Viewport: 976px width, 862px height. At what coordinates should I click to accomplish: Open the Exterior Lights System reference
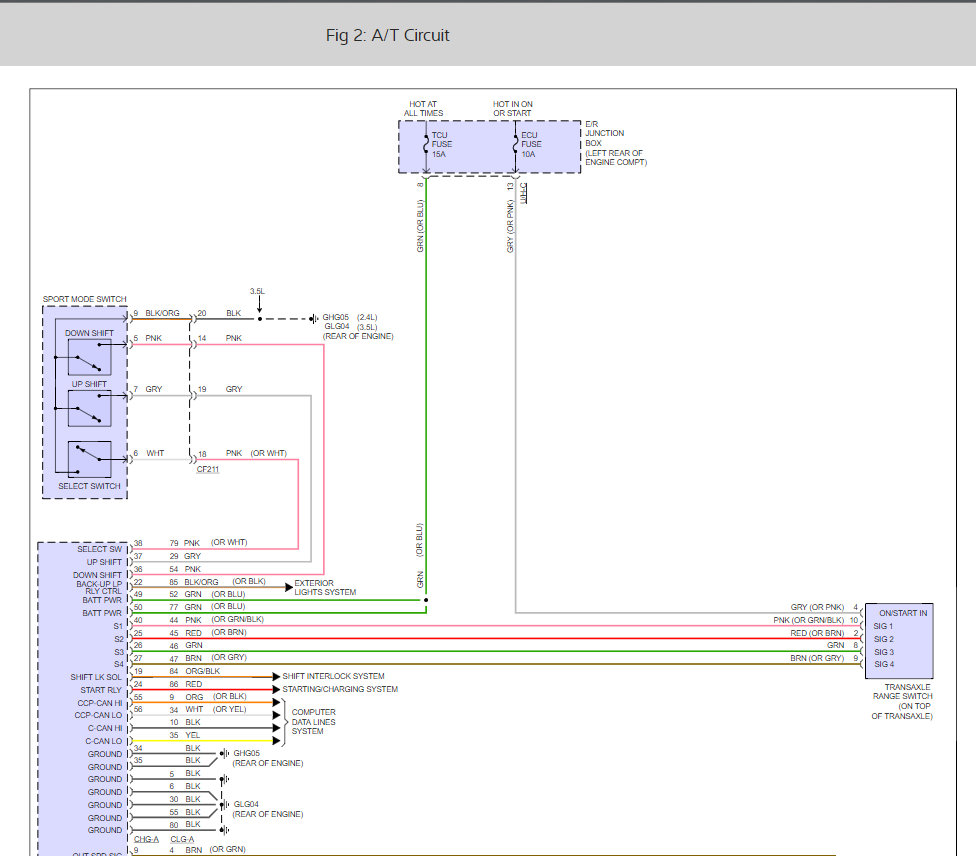pos(324,587)
